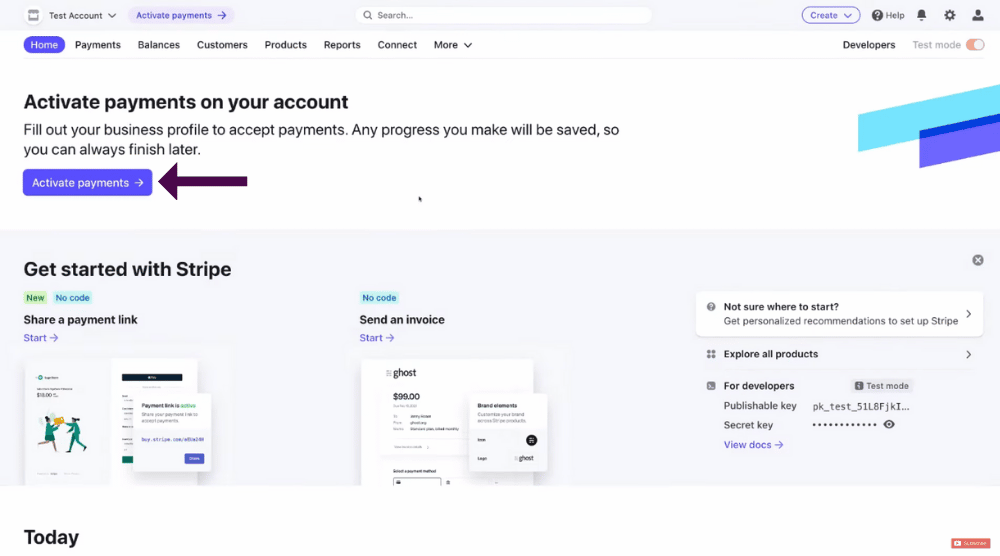
Task: Click the Activate payments pill in header
Action: [181, 15]
